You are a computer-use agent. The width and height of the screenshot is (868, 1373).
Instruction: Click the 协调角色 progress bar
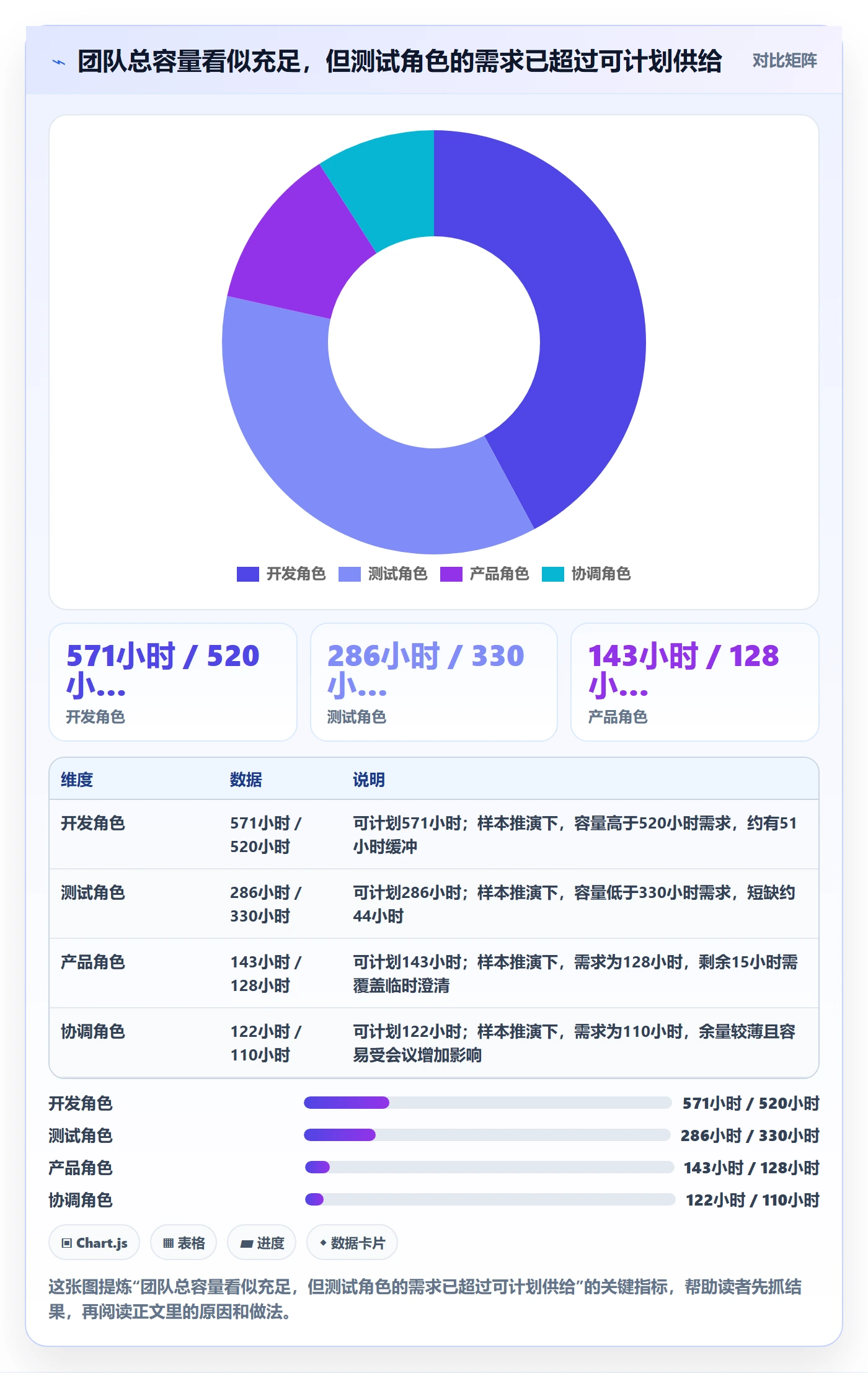(x=490, y=1199)
